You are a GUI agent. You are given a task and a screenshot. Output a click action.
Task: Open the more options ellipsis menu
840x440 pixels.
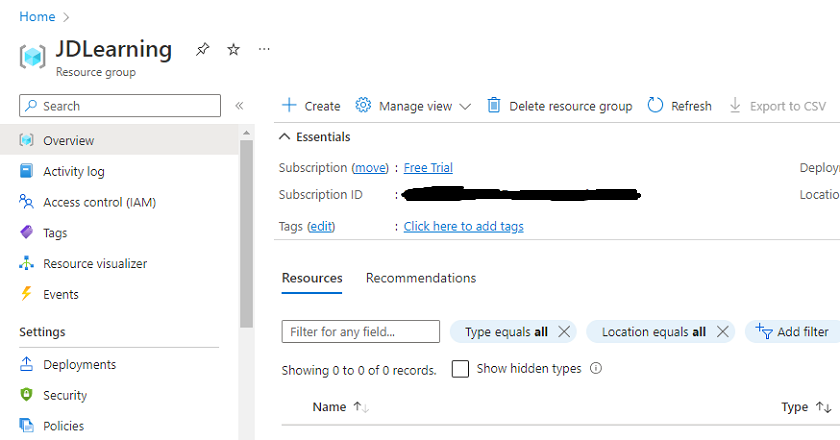(264, 49)
